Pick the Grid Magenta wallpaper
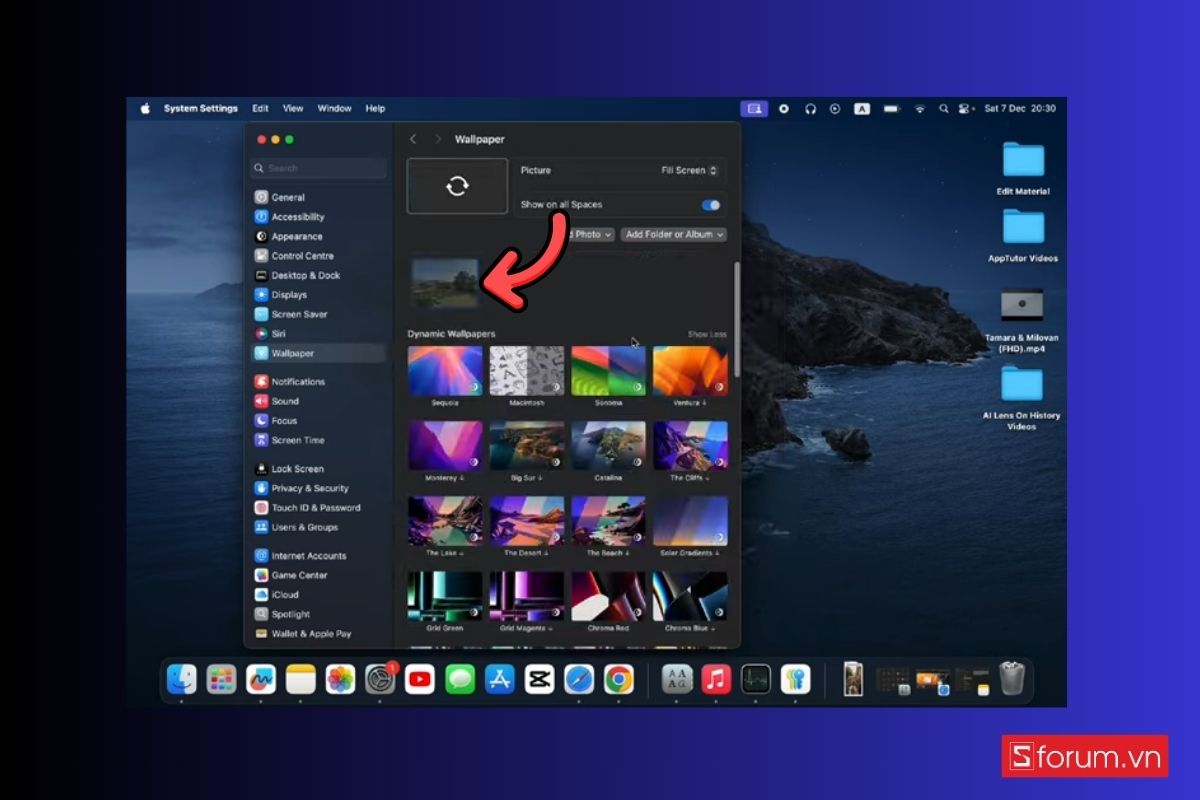 click(527, 596)
